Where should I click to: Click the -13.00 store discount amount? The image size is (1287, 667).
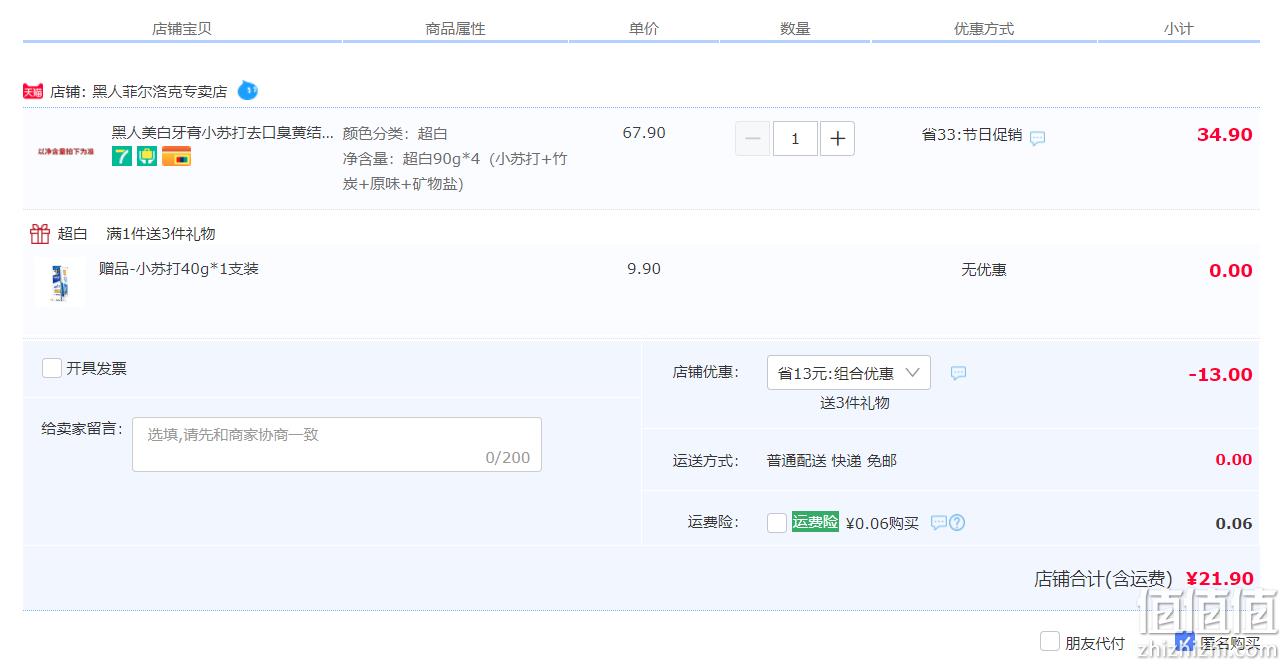[x=1221, y=374]
